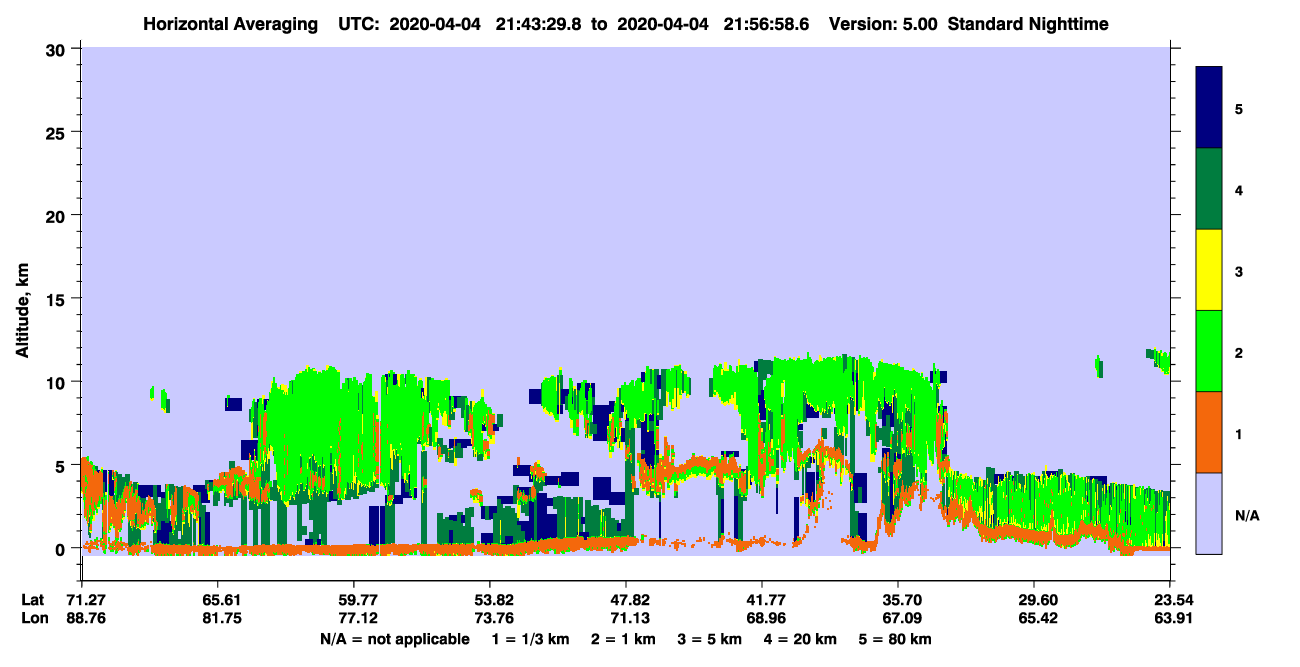This screenshot has width=1300, height=667.
Task: Click latitude value 41.77
Action: pyautogui.click(x=762, y=600)
